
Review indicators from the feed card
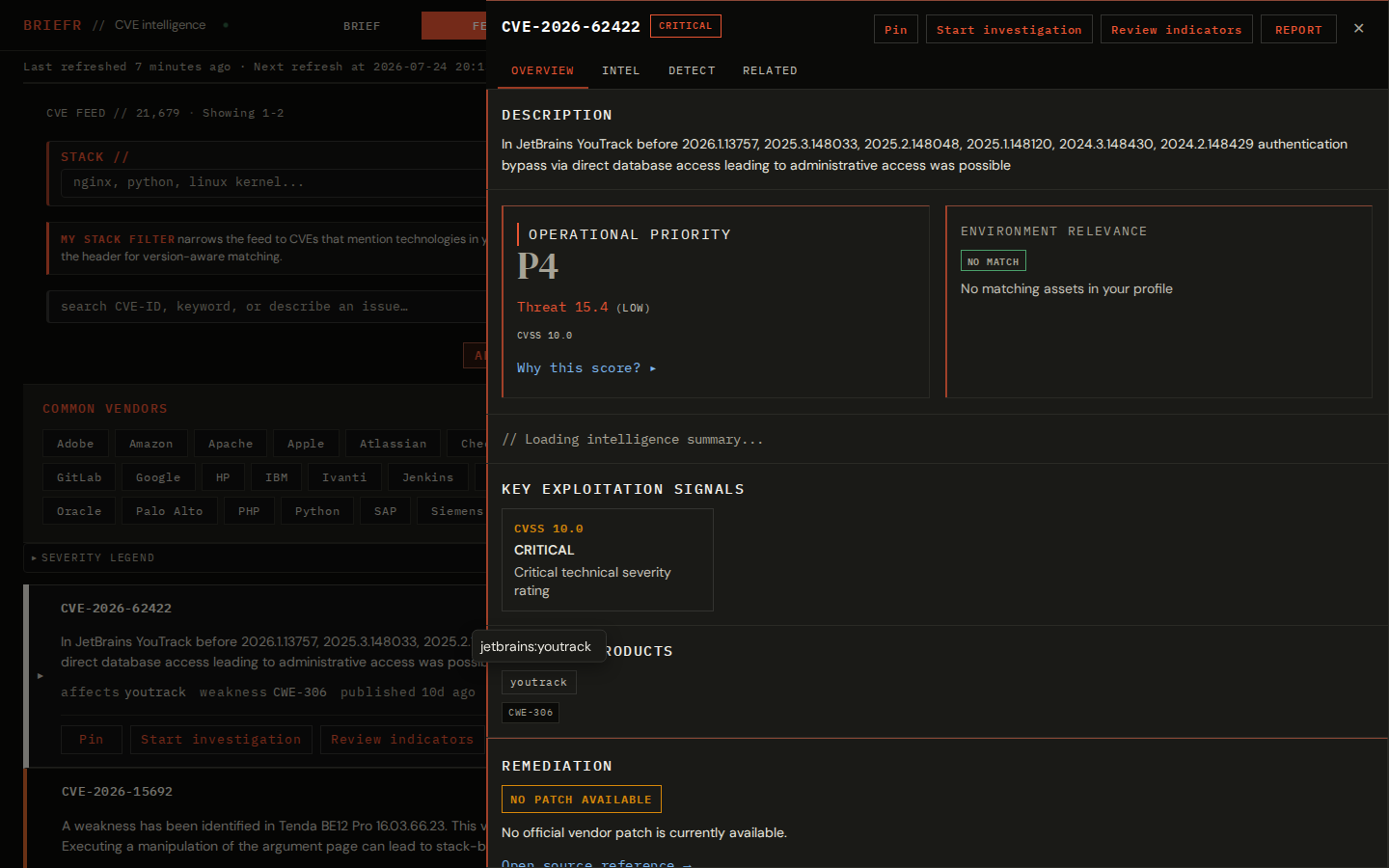402,740
